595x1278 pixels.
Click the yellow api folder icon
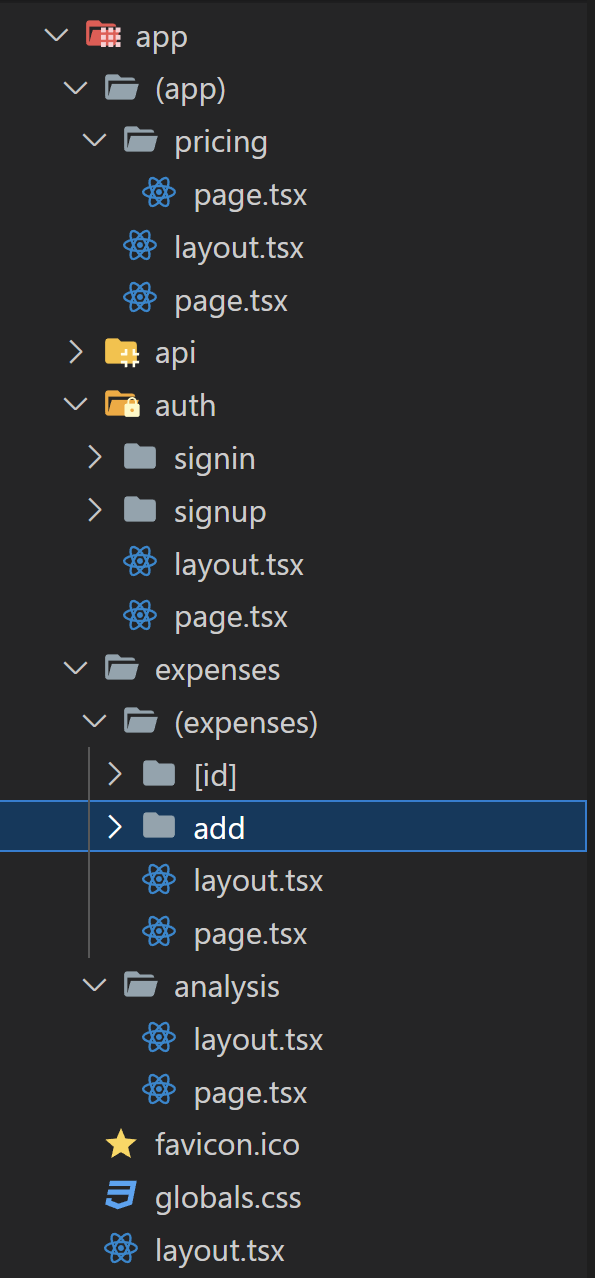click(x=122, y=352)
